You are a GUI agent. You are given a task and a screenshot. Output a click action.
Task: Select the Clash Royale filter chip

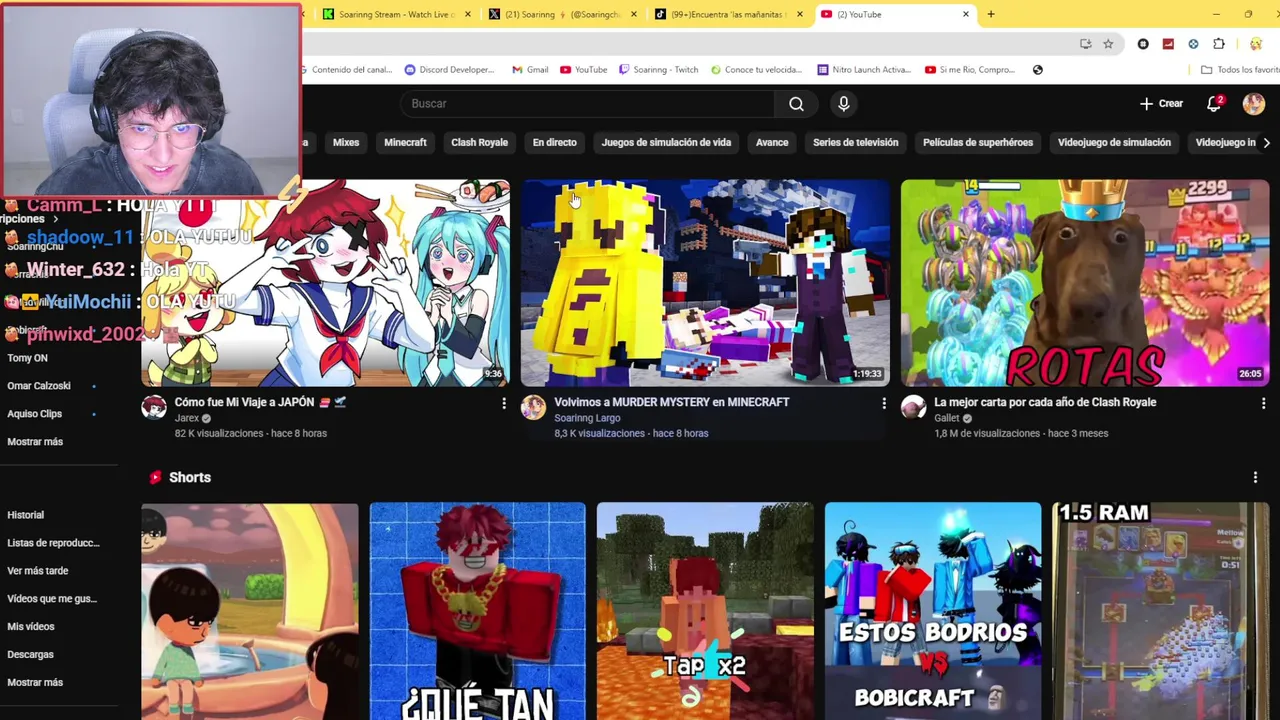[x=479, y=143]
